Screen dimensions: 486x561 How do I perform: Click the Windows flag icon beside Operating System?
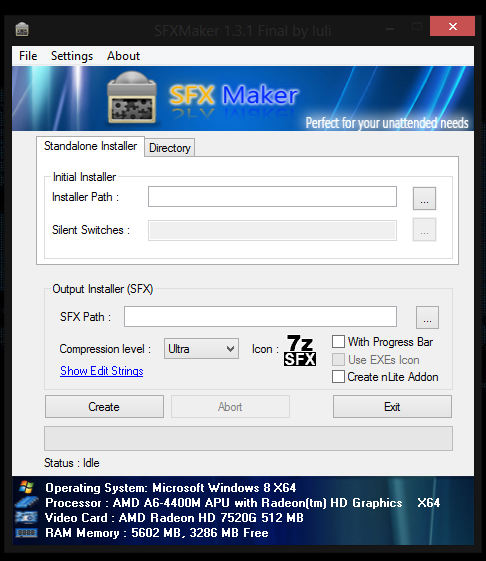click(x=26, y=487)
